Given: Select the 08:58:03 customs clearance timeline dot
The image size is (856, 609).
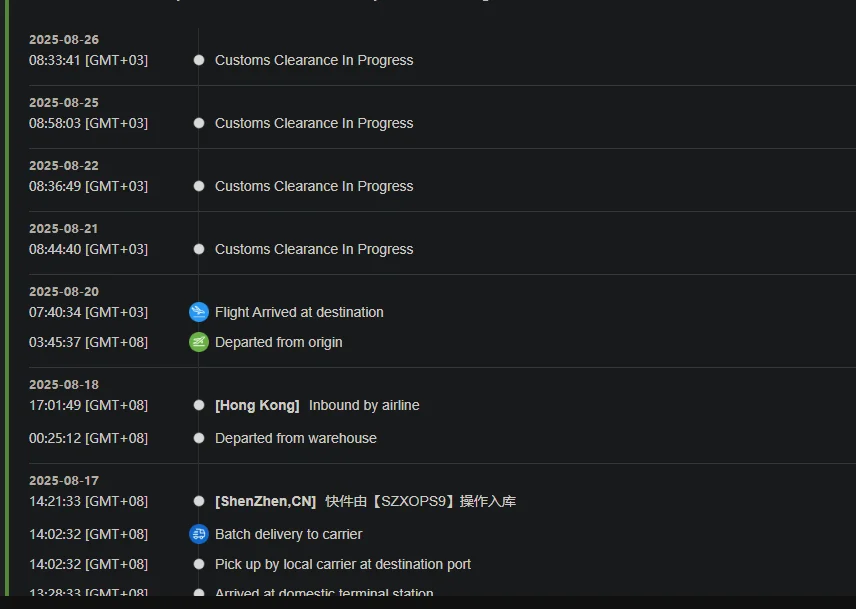Looking at the screenshot, I should [x=199, y=123].
